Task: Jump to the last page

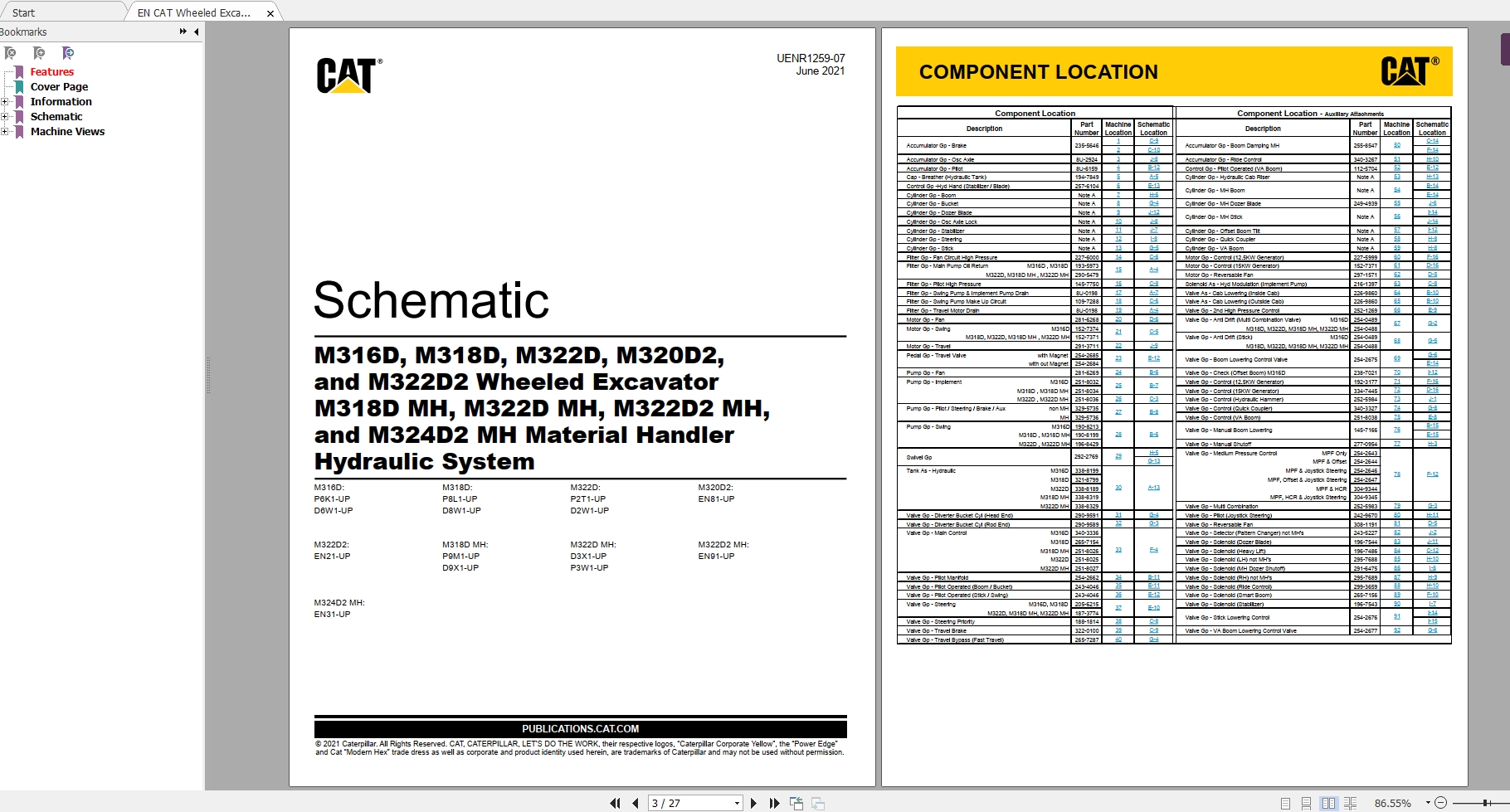Action: coord(774,803)
